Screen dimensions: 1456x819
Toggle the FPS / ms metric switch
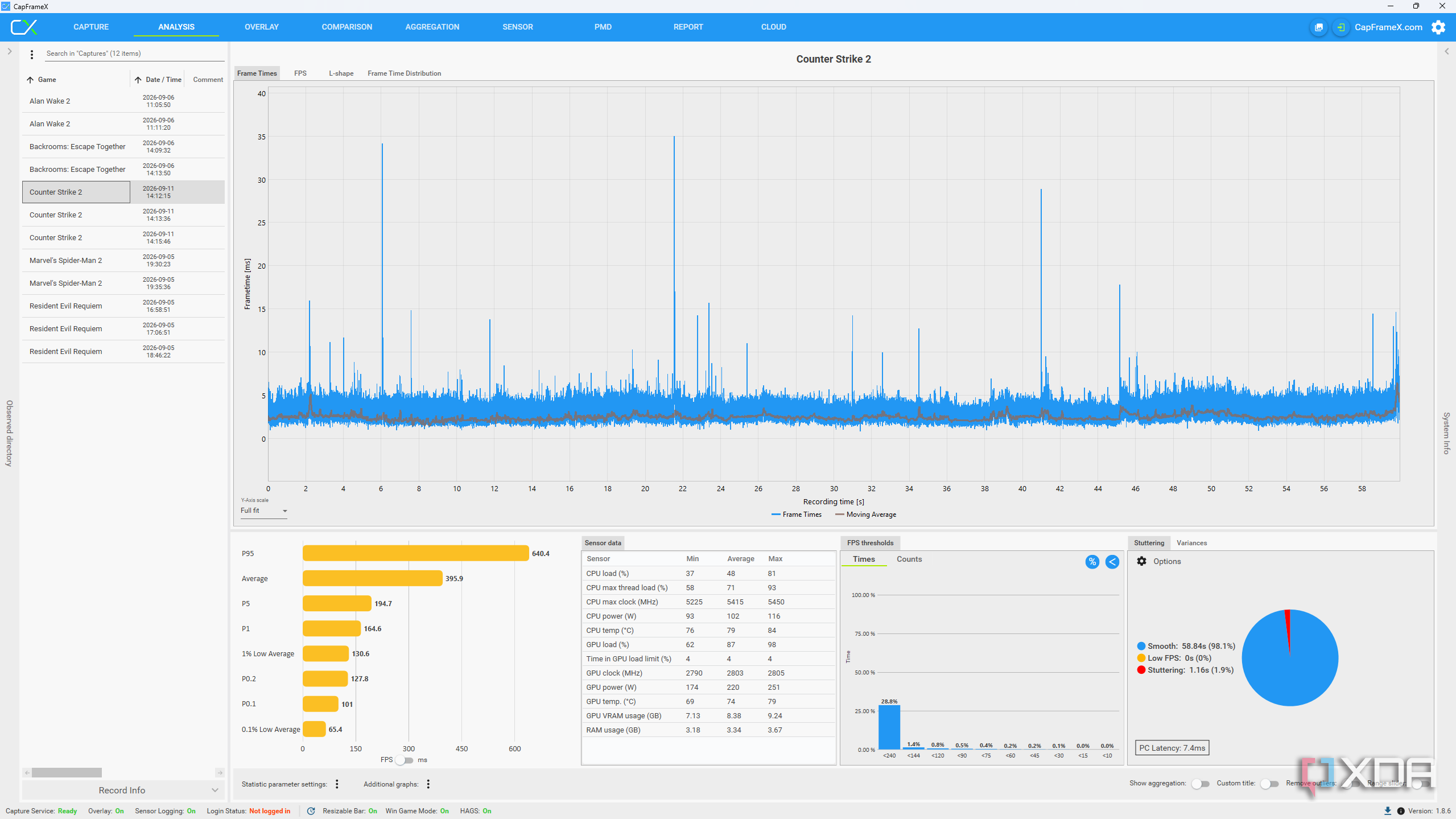click(405, 760)
